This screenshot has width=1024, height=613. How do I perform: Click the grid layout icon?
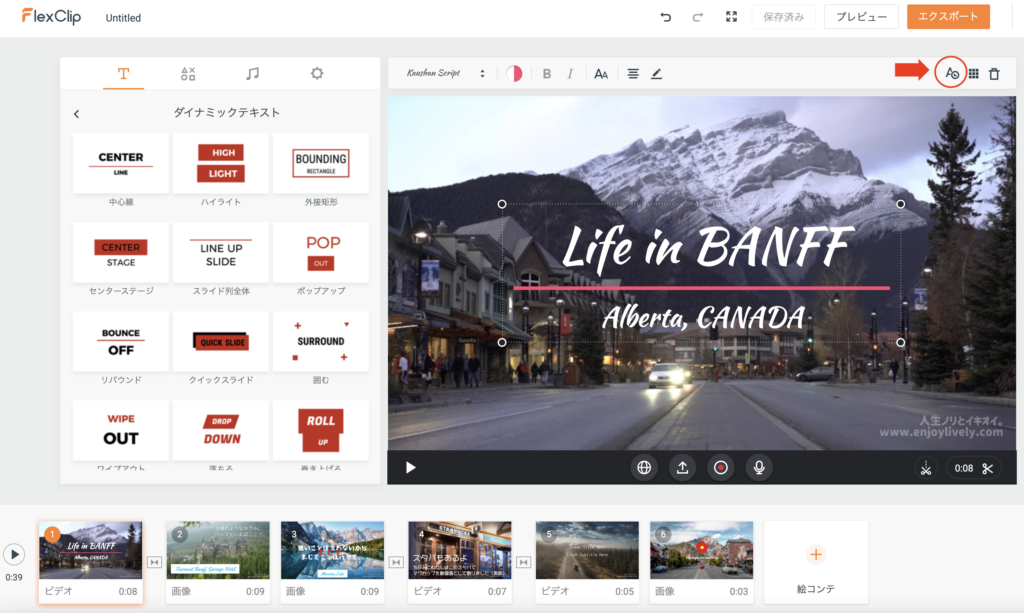[974, 74]
